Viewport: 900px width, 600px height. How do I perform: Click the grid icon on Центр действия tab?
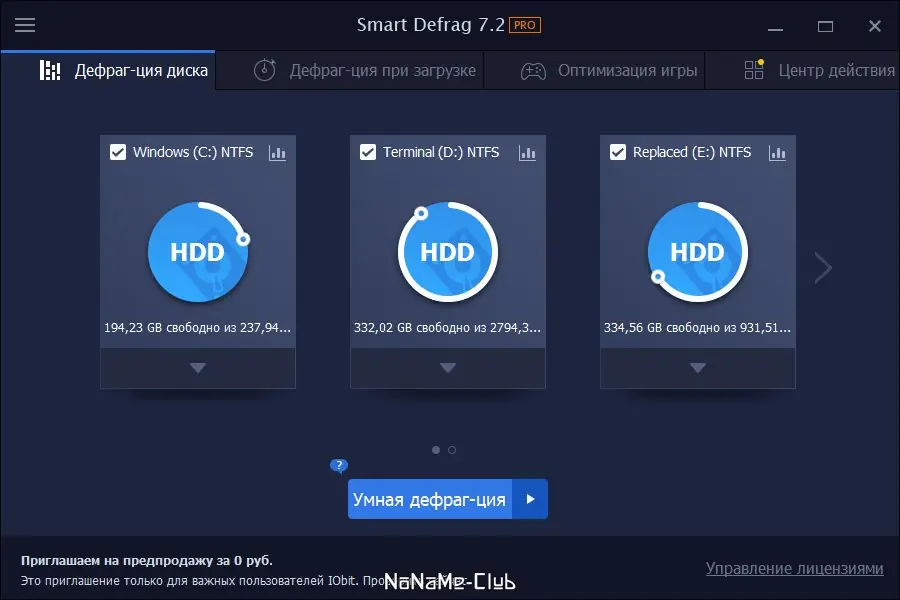pyautogui.click(x=752, y=70)
